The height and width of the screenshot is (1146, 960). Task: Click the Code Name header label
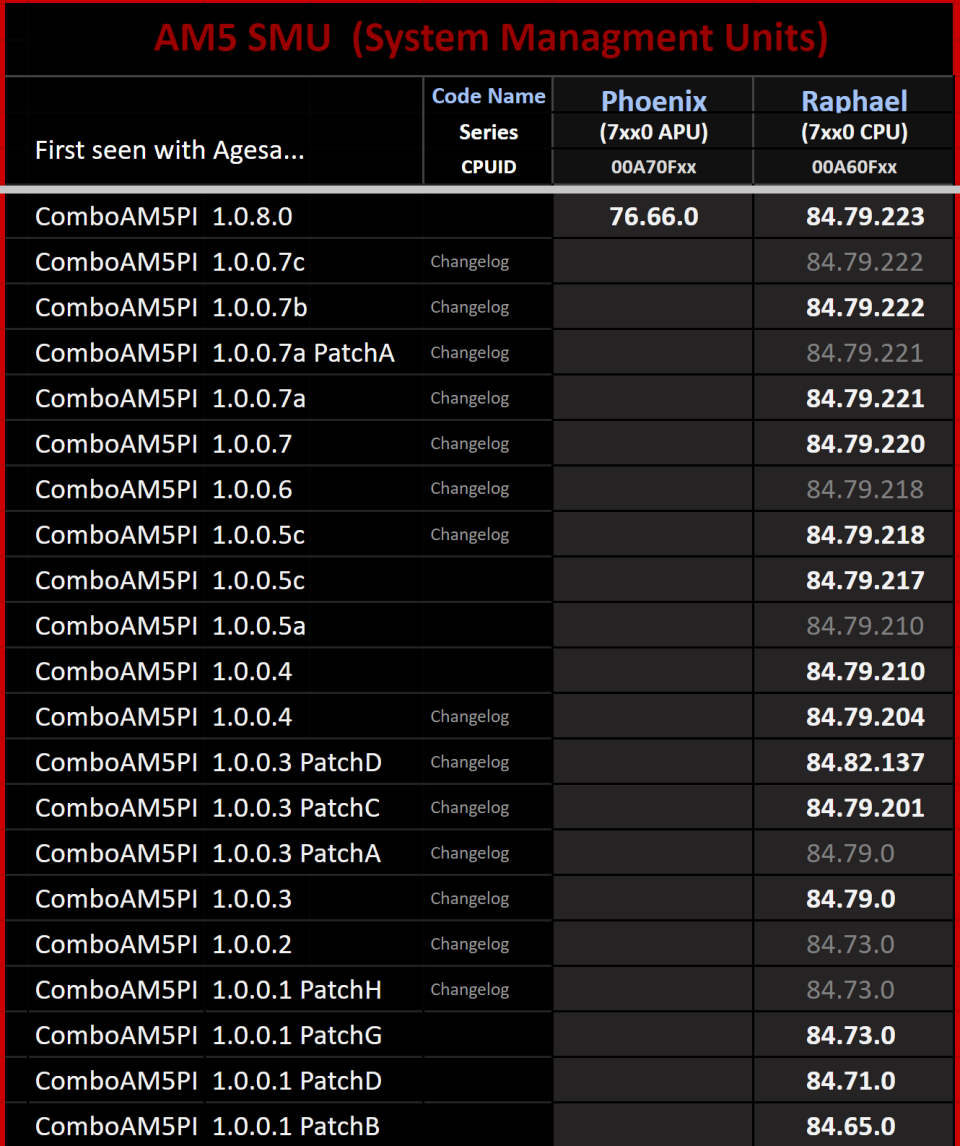(x=488, y=97)
